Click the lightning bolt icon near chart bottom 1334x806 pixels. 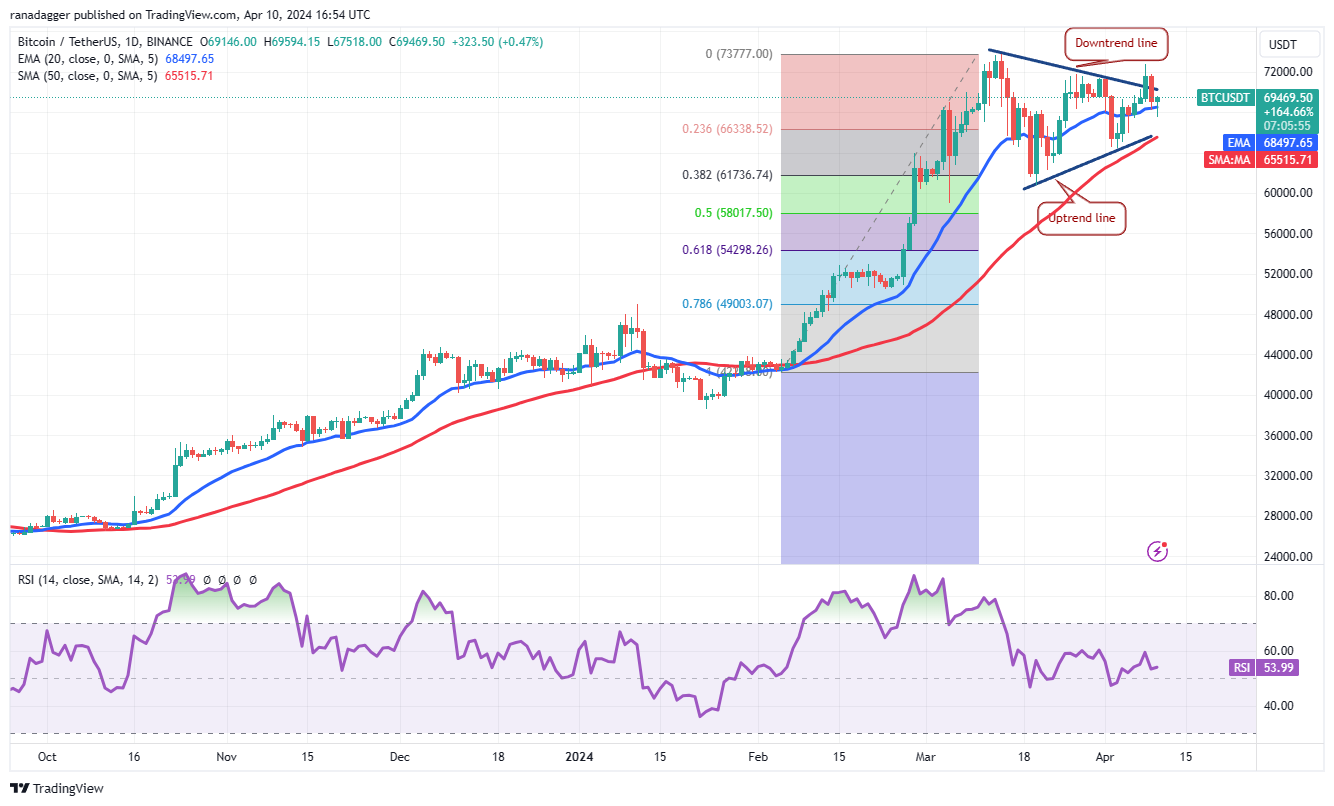coord(1158,551)
